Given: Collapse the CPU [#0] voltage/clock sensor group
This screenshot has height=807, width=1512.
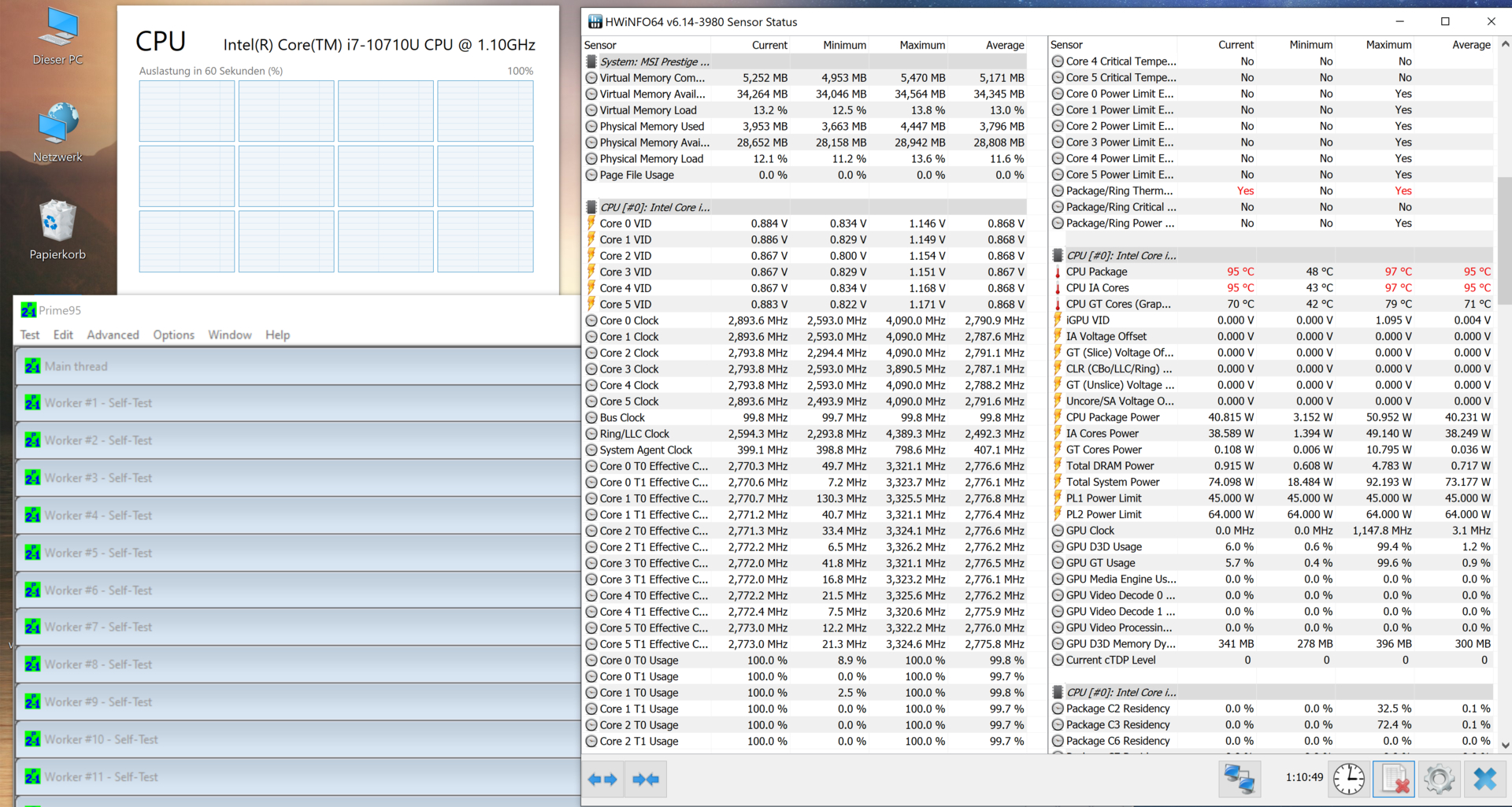Looking at the screenshot, I should click(x=805, y=207).
